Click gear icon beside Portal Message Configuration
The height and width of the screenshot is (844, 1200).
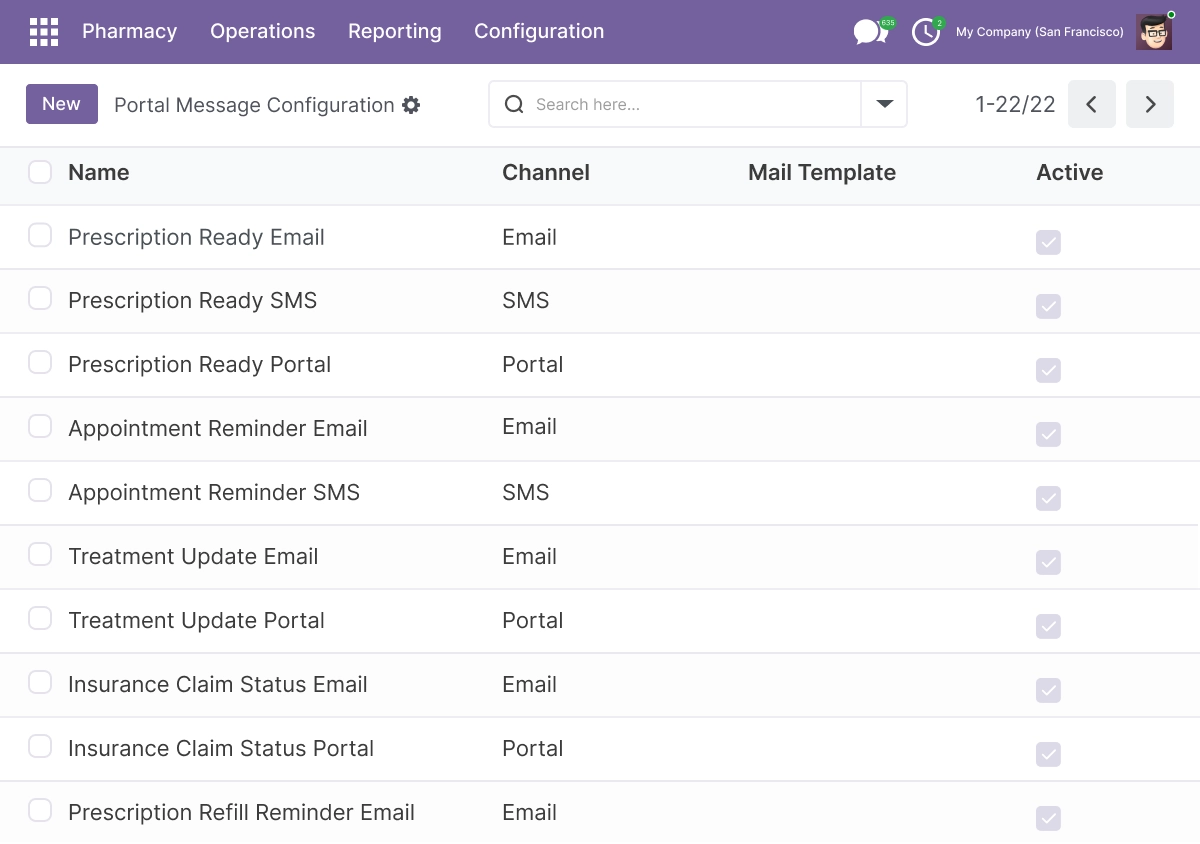[411, 105]
